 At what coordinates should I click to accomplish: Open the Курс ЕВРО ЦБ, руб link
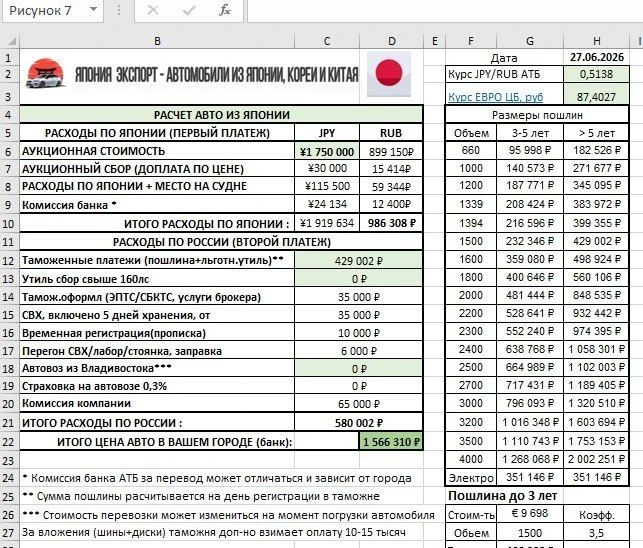pyautogui.click(x=495, y=97)
